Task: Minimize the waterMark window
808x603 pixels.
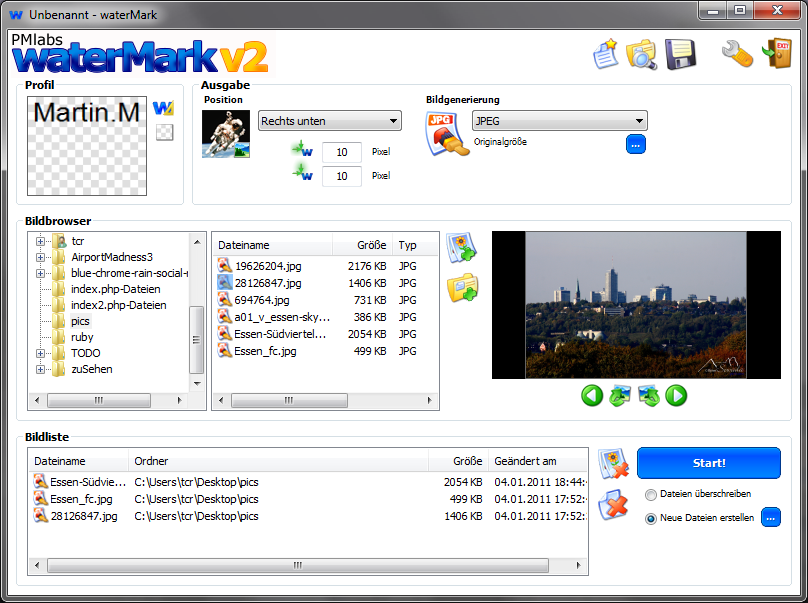Action: 713,10
